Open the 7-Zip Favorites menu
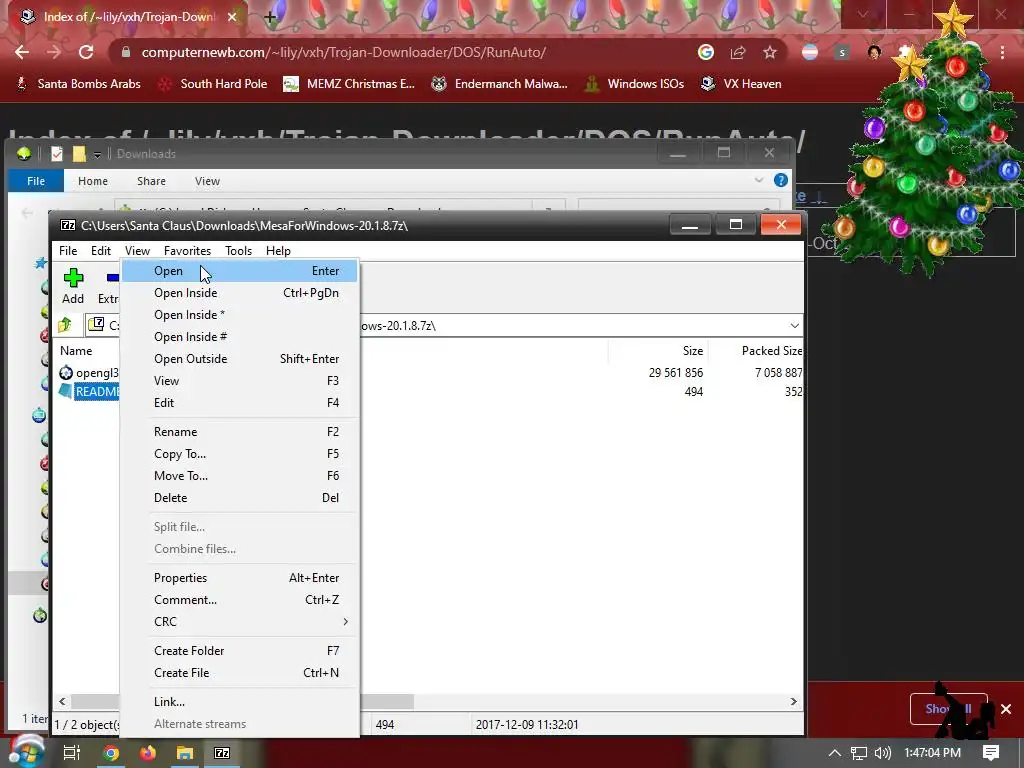 click(187, 251)
